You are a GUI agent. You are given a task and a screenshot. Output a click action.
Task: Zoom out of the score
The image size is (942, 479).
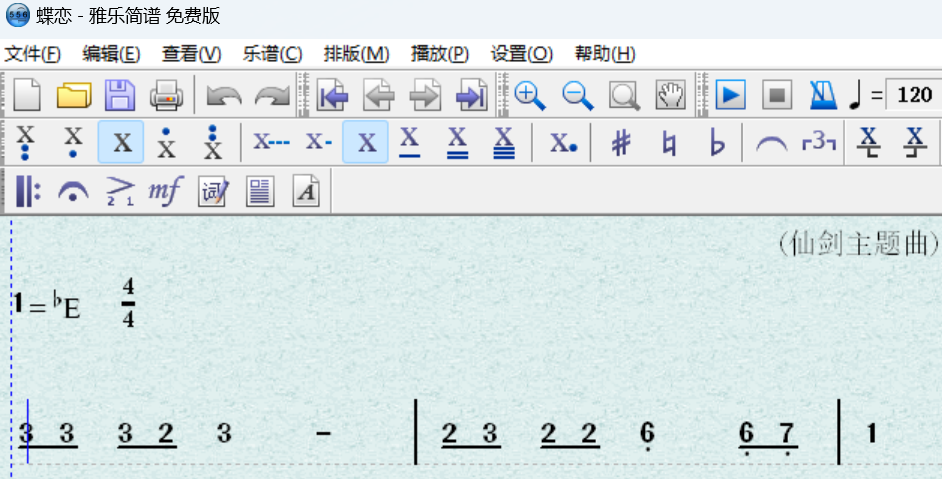[x=577, y=95]
